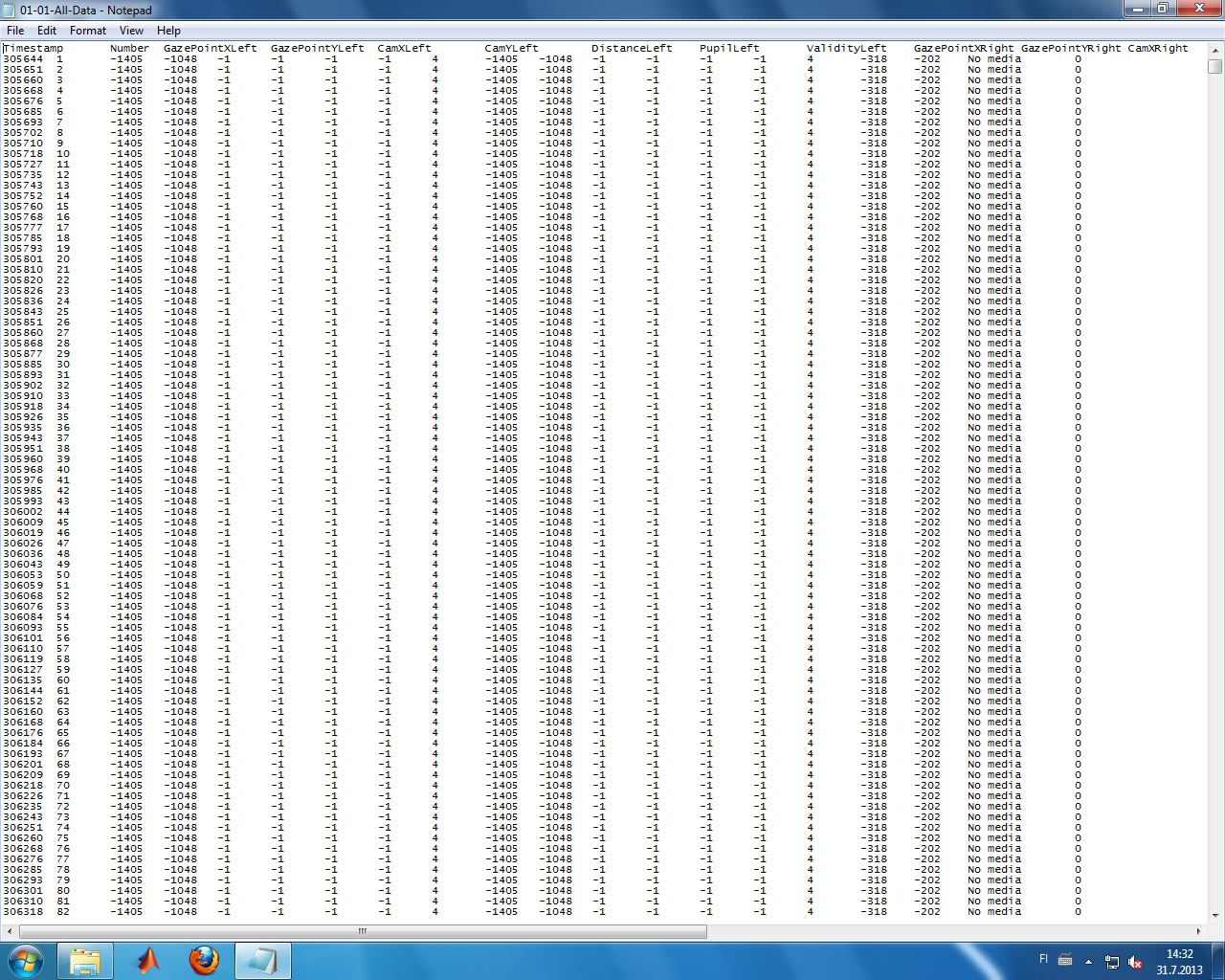Click the horizontal scrollbar right arrow
The height and width of the screenshot is (980, 1225).
[1198, 931]
